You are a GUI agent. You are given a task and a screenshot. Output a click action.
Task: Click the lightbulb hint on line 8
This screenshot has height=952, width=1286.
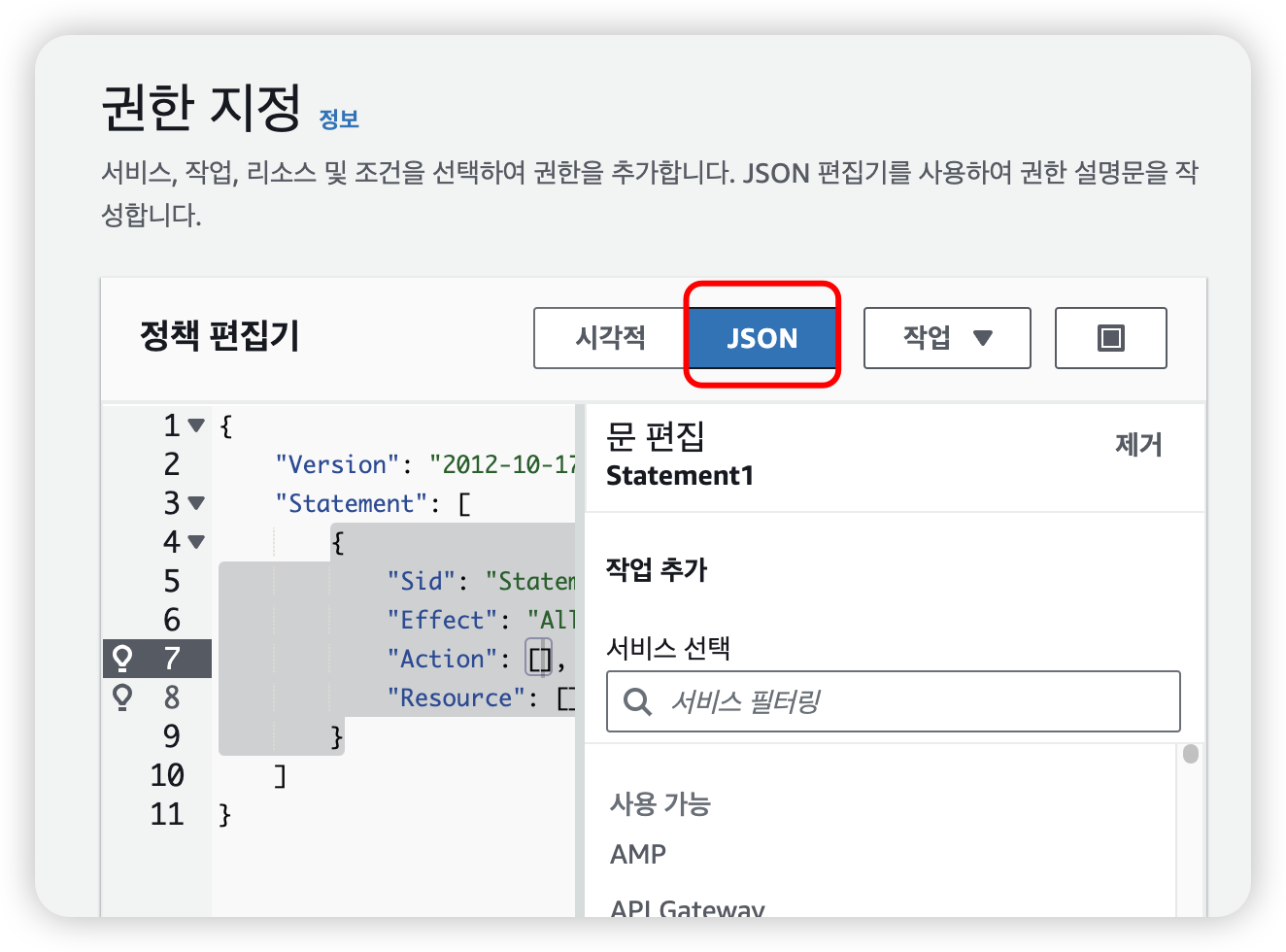122,697
